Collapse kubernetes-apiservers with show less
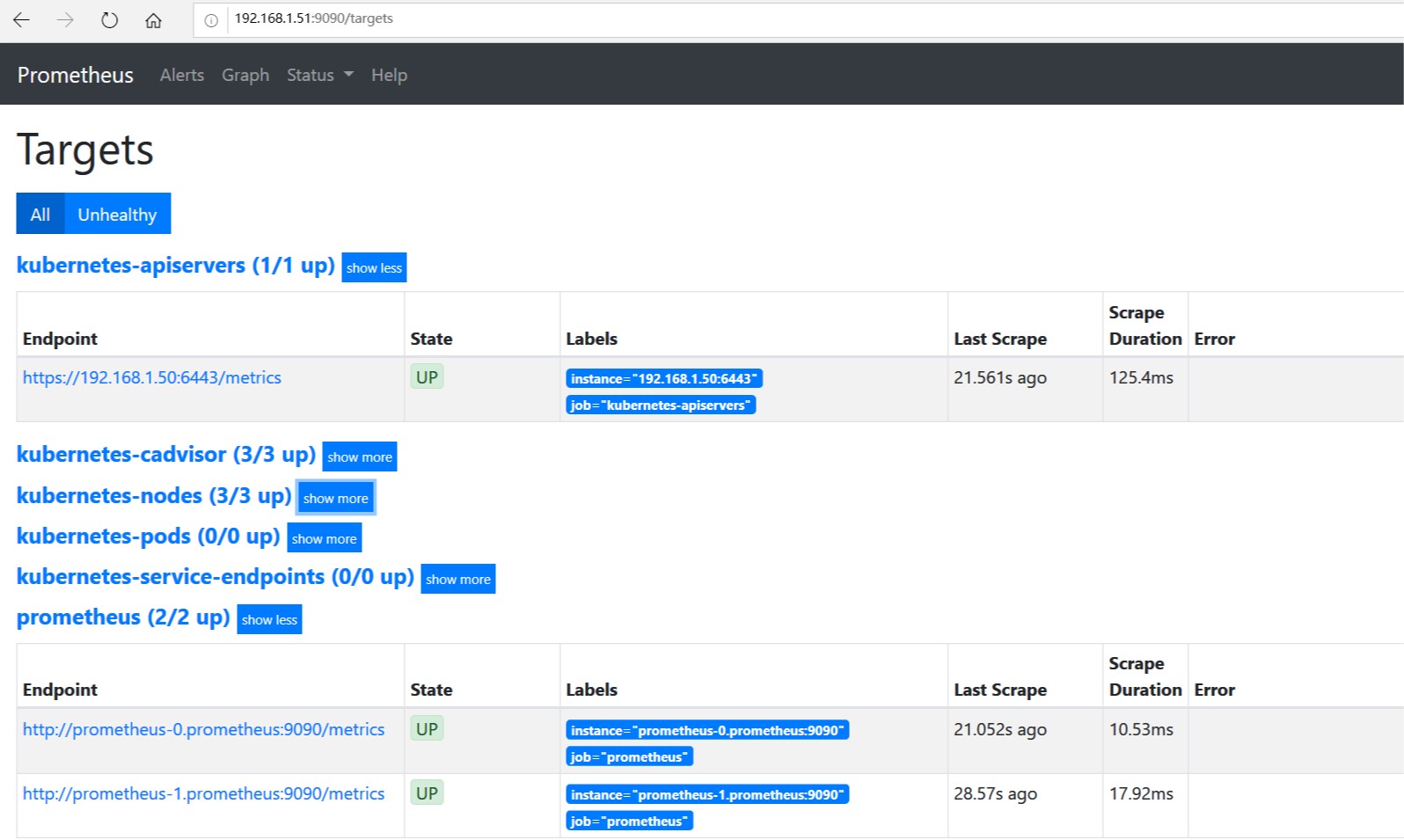1404x840 pixels. click(374, 267)
